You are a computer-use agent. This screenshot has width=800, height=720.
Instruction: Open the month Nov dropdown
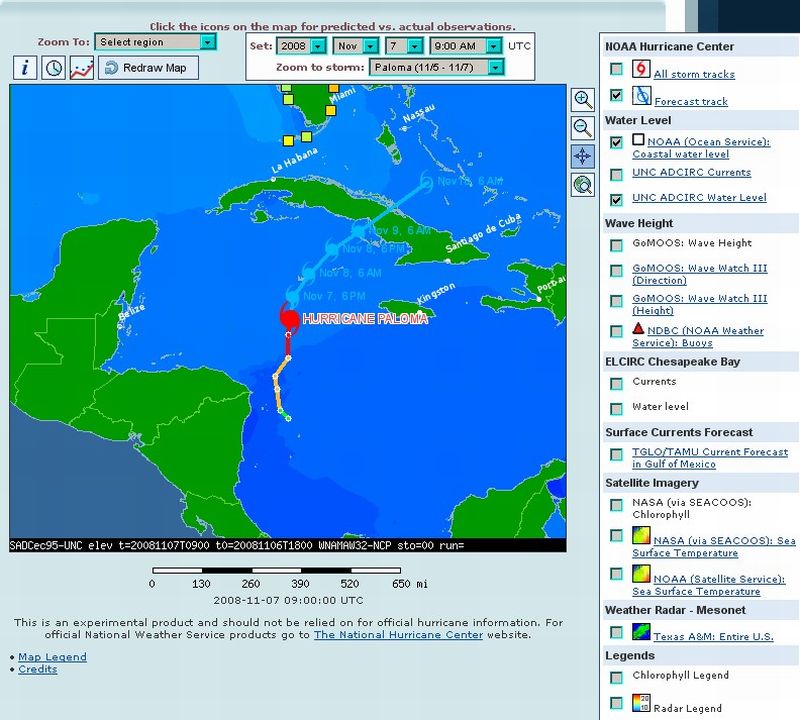[356, 46]
